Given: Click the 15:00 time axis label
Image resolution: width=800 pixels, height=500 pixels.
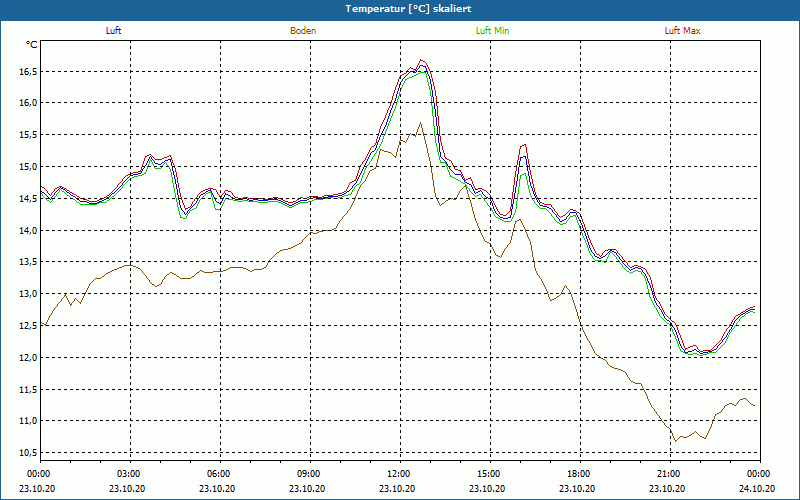Looking at the screenshot, I should point(490,474).
